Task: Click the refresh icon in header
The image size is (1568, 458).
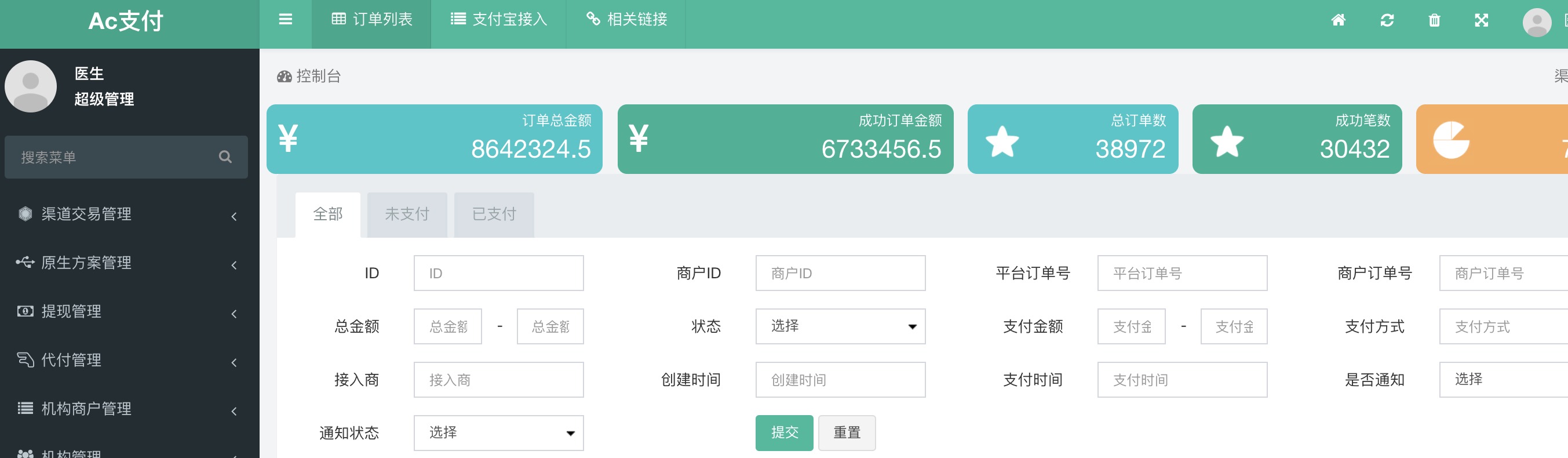Action: (1387, 20)
